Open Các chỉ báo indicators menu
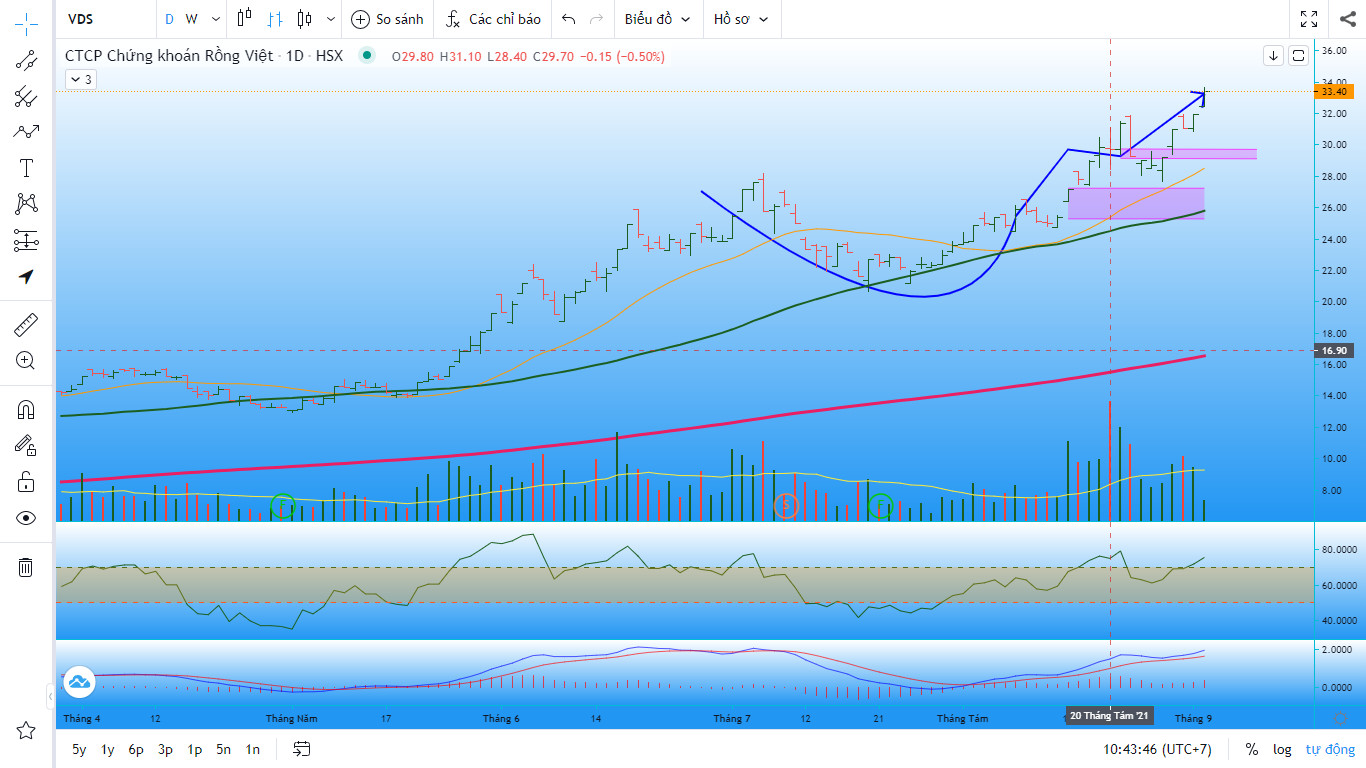 (x=493, y=19)
